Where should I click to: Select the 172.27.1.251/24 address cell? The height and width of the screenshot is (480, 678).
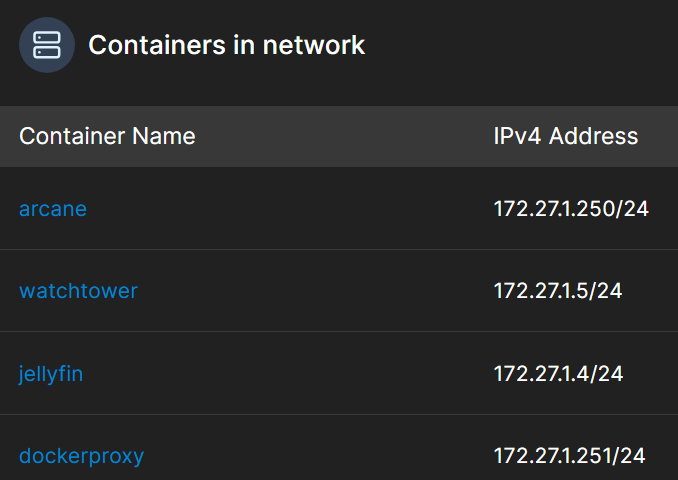(x=569, y=456)
